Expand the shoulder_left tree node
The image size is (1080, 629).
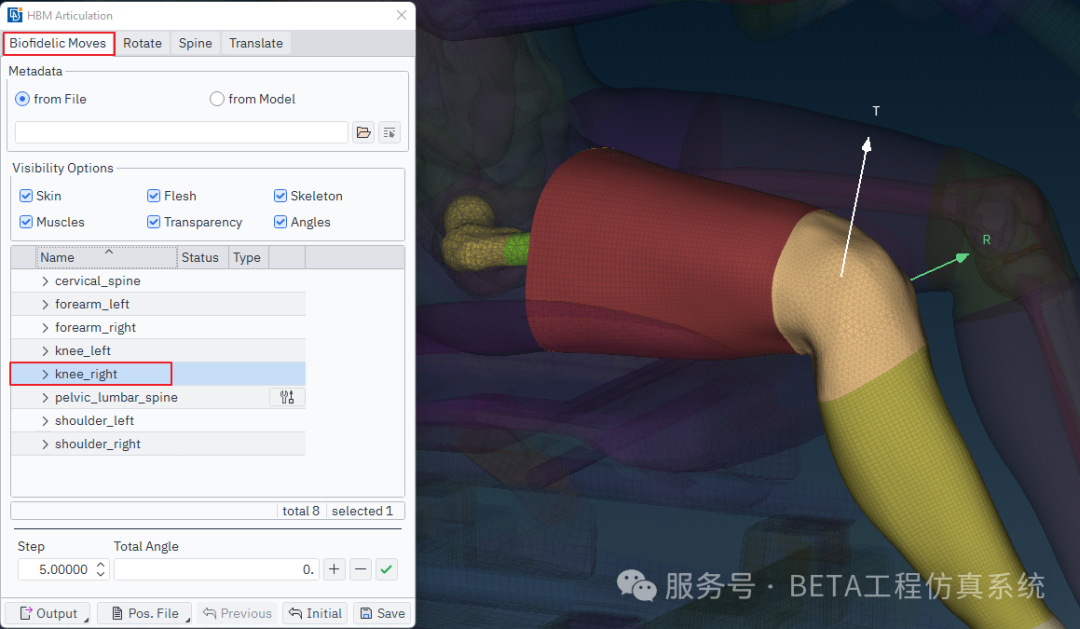[45, 421]
